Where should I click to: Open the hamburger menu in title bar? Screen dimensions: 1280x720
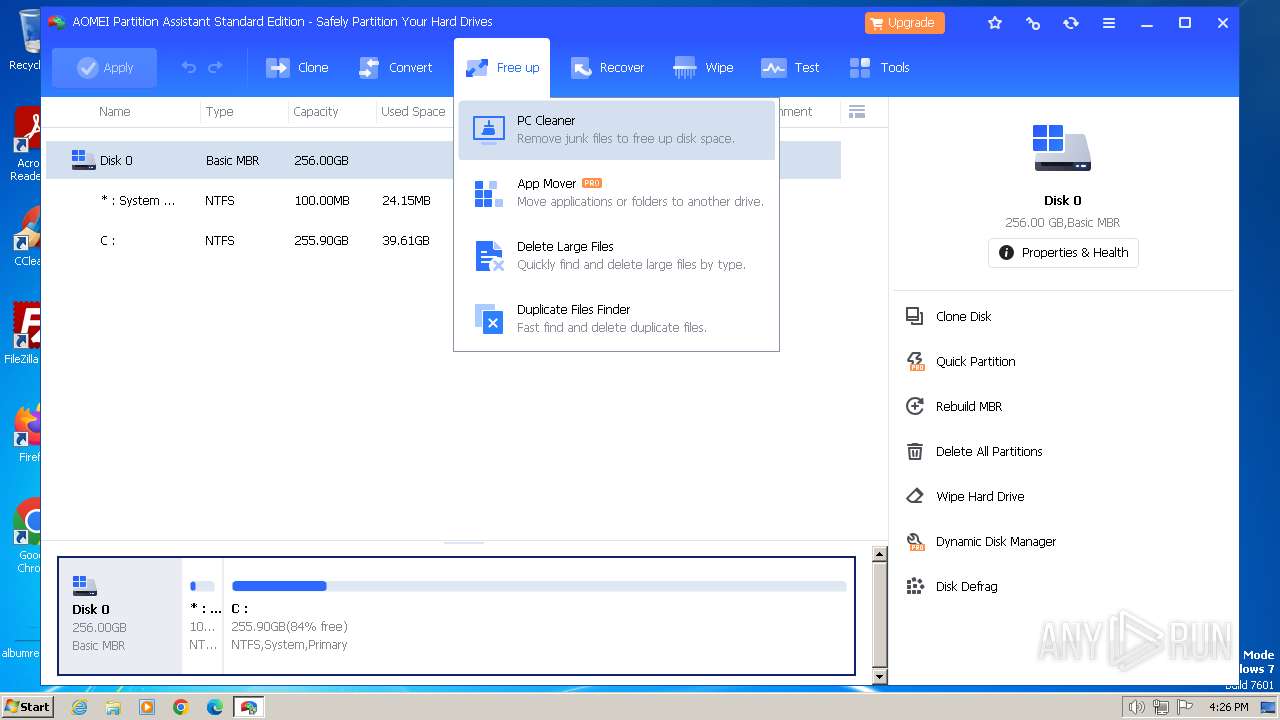1109,22
